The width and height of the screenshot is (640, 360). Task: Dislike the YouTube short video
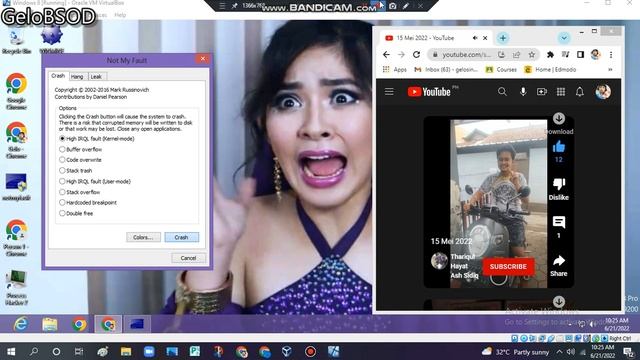tap(559, 184)
